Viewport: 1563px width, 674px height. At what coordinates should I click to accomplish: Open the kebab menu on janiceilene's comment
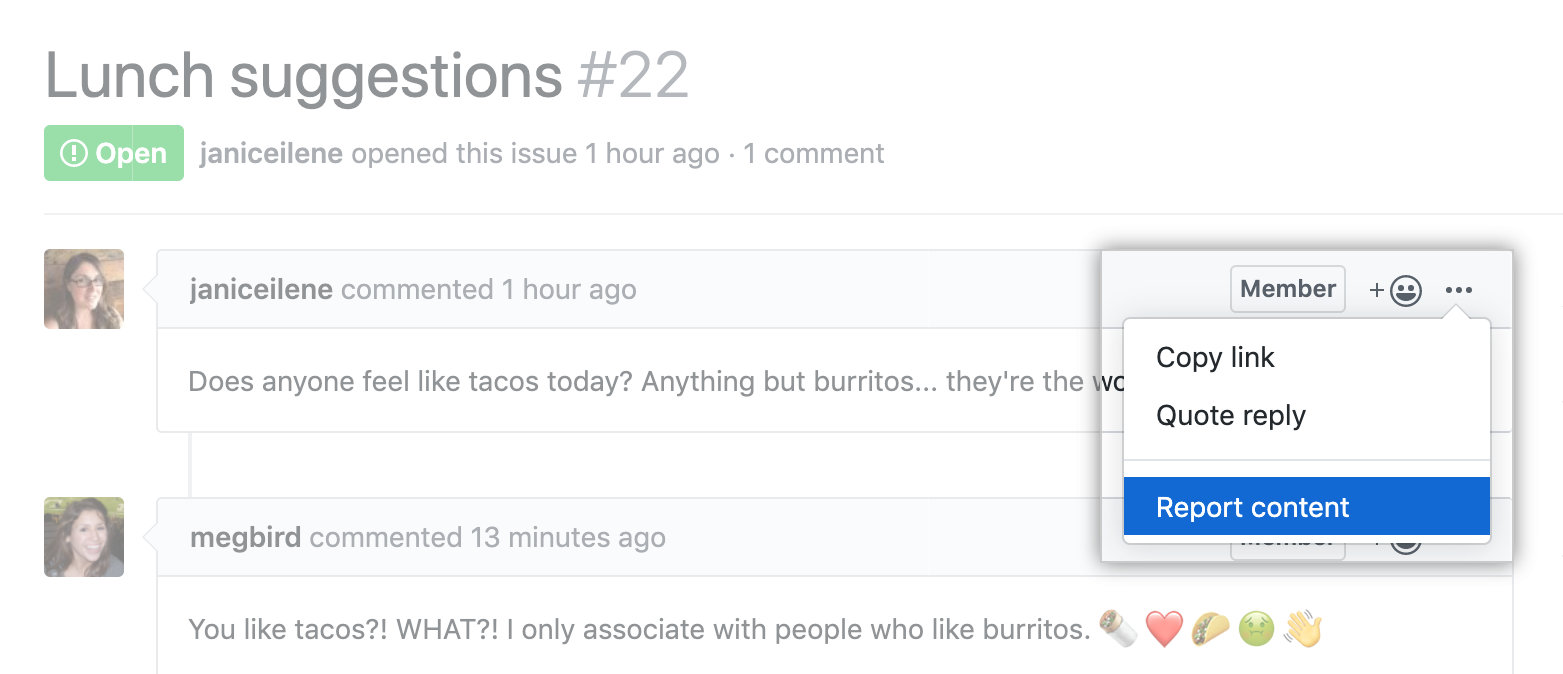1459,289
